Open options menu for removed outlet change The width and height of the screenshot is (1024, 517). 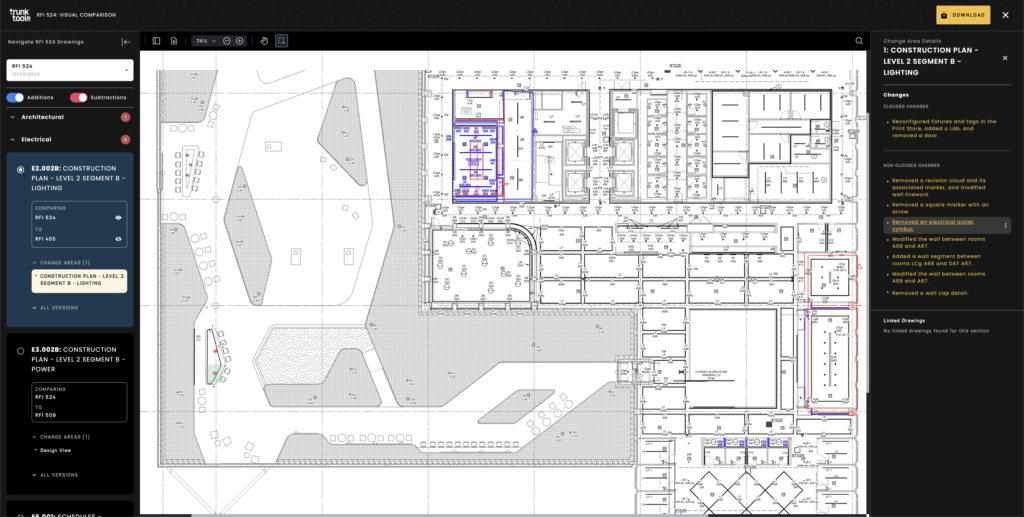pyautogui.click(x=1004, y=225)
